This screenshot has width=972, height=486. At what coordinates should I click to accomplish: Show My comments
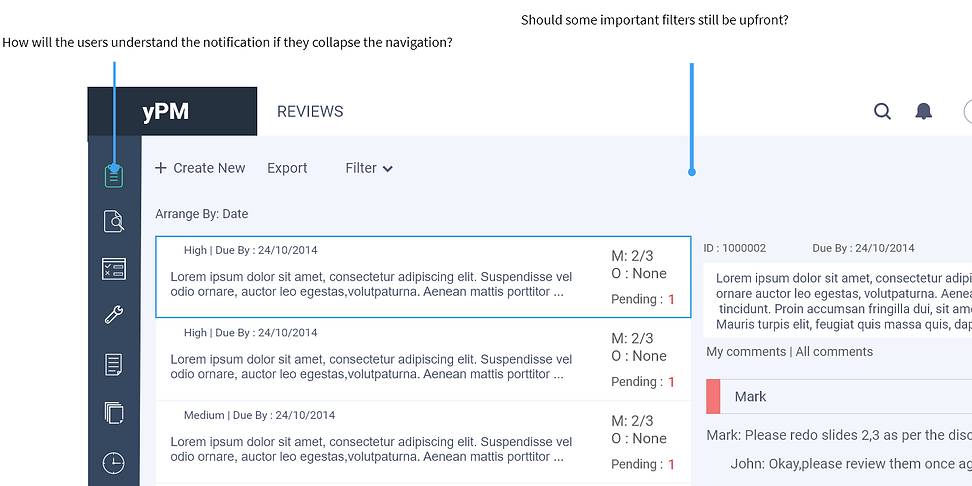point(746,352)
